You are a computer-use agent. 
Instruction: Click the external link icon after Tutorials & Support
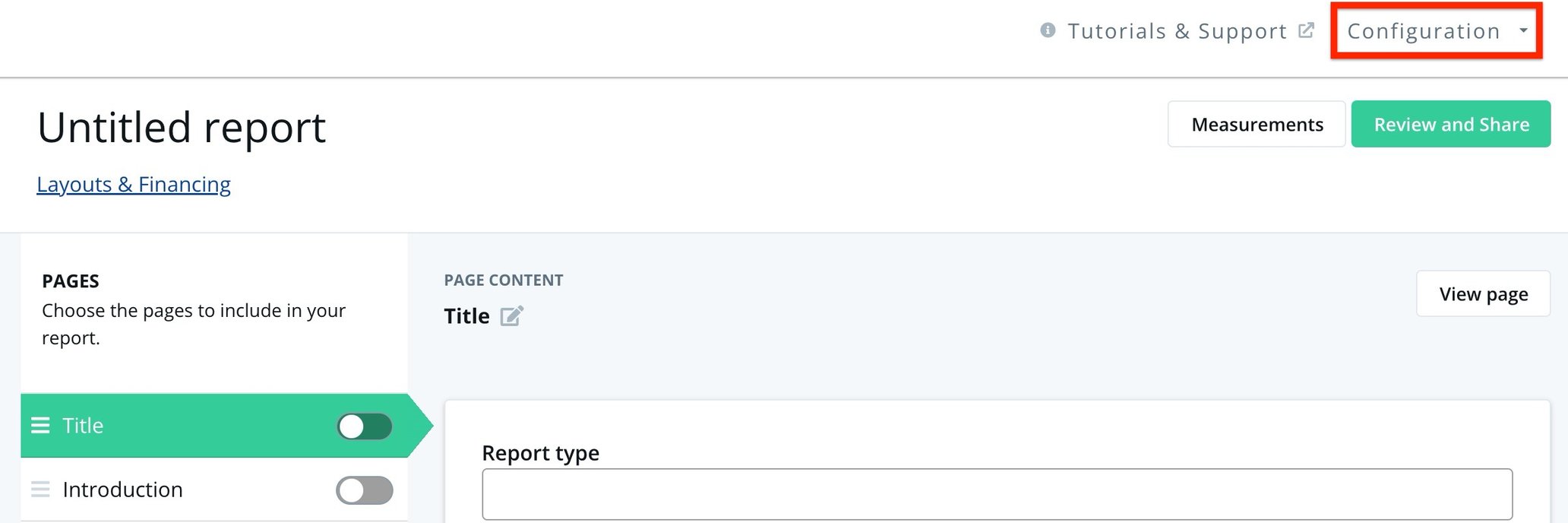(x=1307, y=29)
